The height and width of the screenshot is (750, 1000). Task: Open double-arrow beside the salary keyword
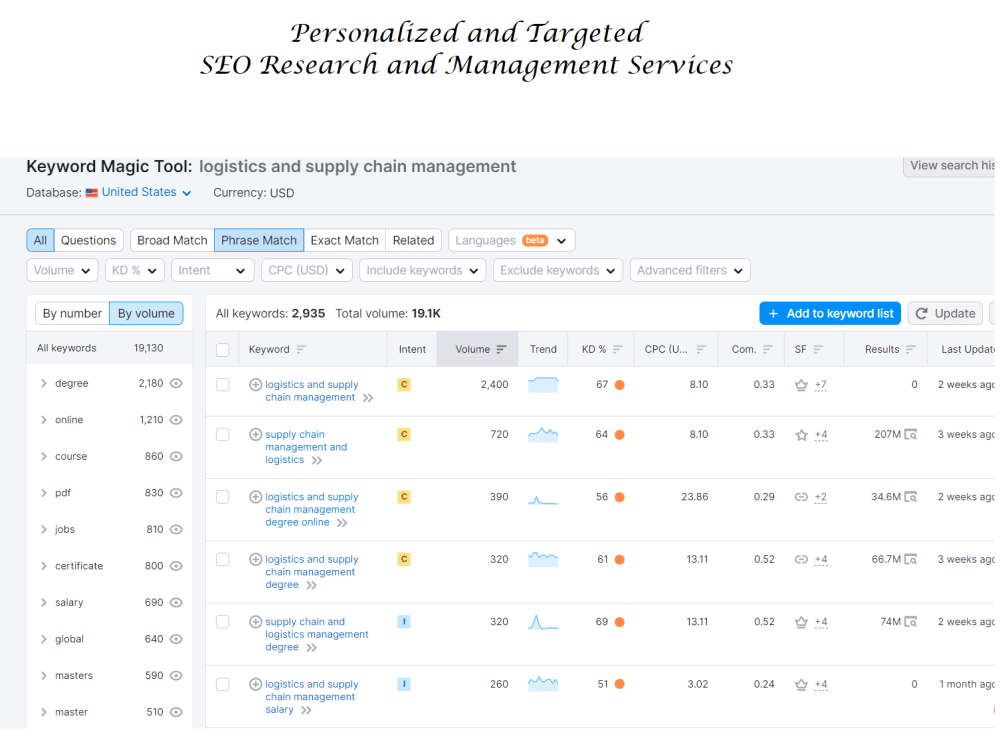coord(306,710)
